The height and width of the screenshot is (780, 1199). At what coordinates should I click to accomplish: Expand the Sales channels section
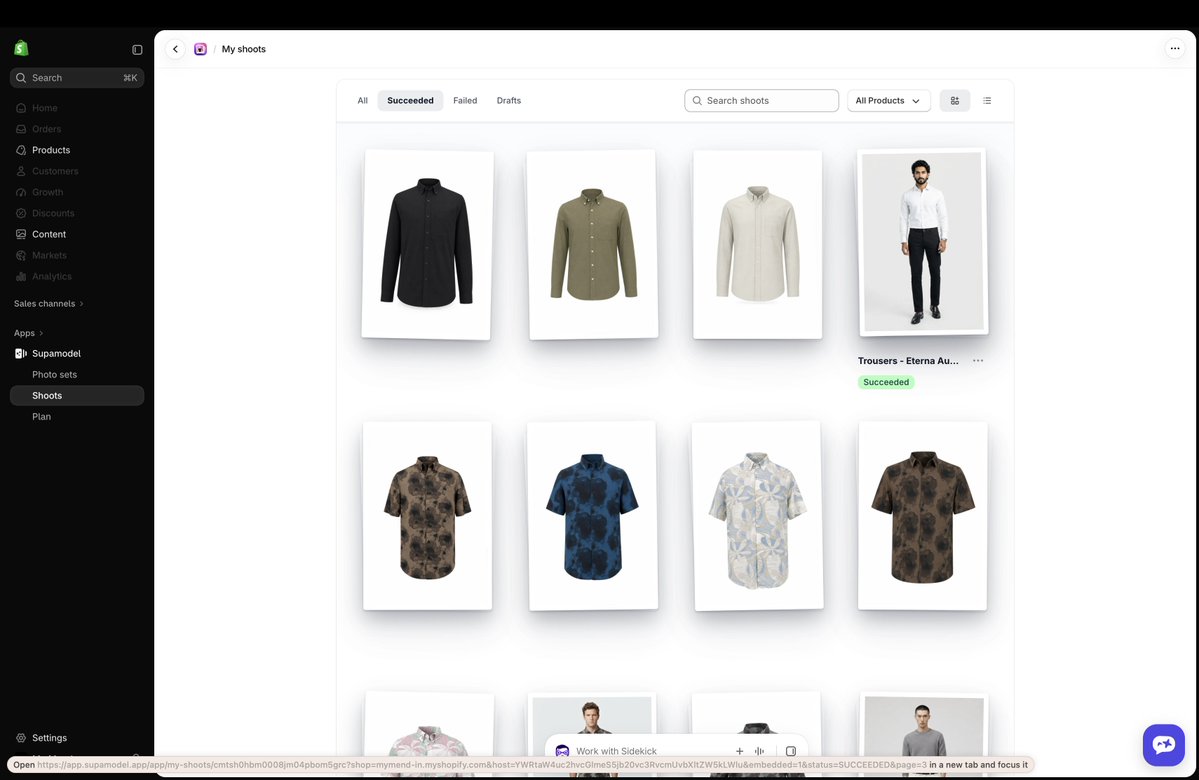(x=48, y=304)
